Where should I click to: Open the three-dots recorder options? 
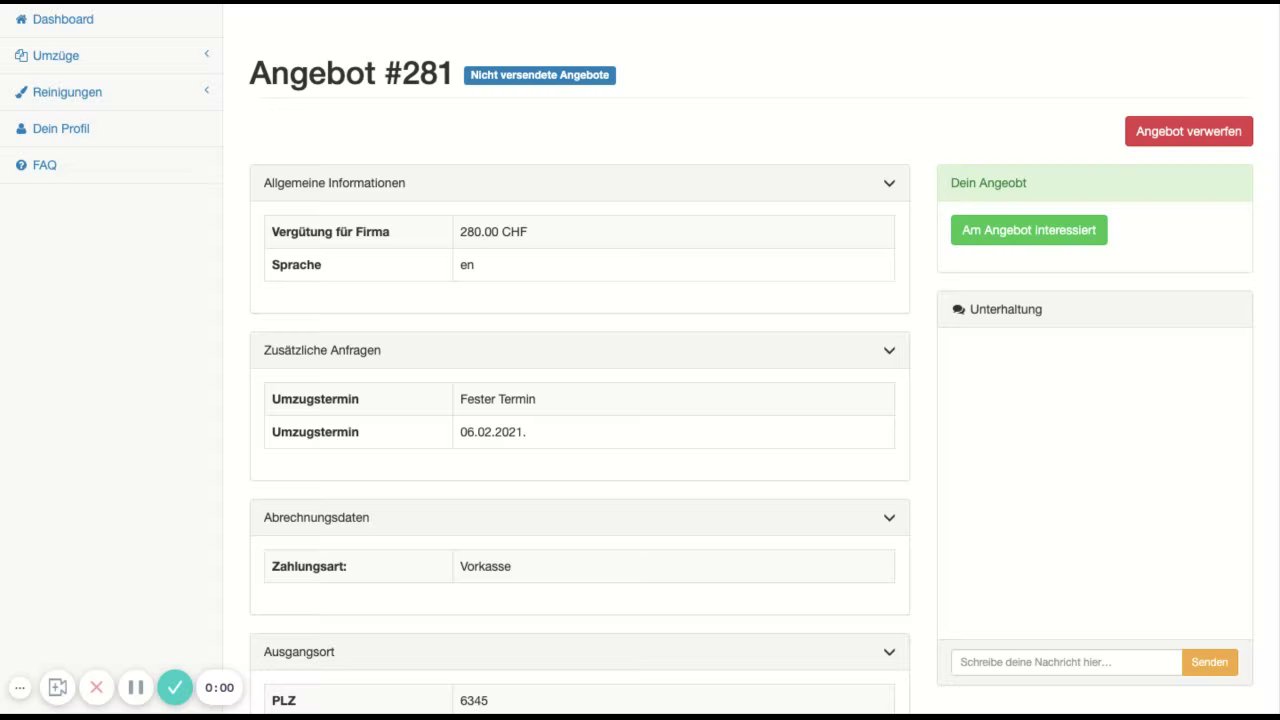19,687
